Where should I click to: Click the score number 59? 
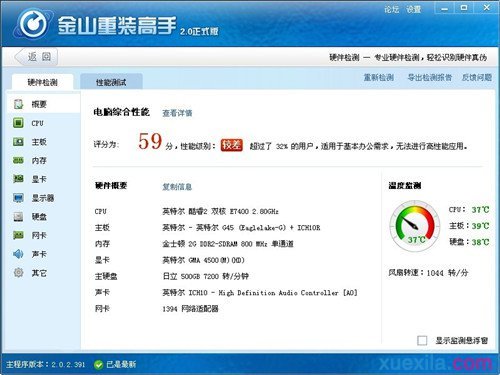150,141
